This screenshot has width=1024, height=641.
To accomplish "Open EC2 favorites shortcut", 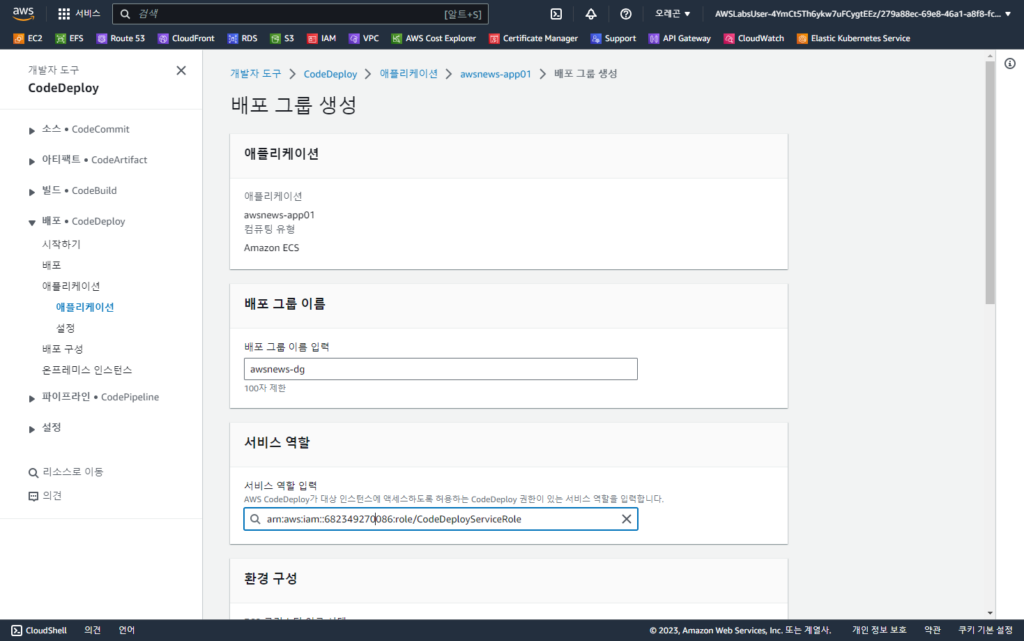I will (x=28, y=39).
